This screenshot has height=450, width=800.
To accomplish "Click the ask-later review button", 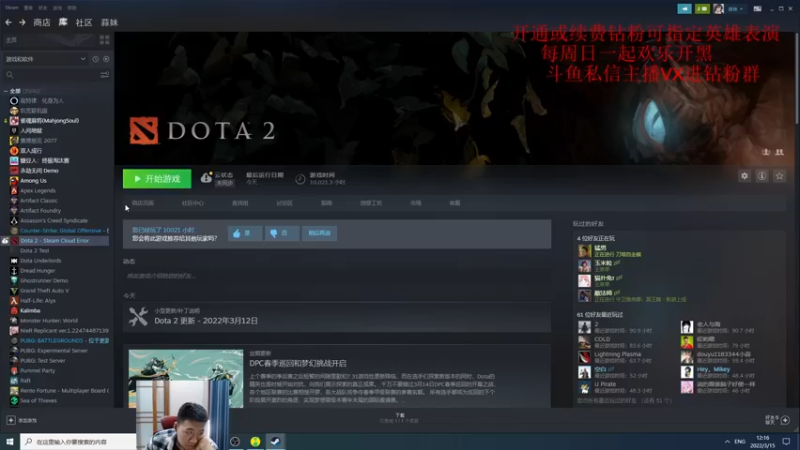I will click(319, 233).
